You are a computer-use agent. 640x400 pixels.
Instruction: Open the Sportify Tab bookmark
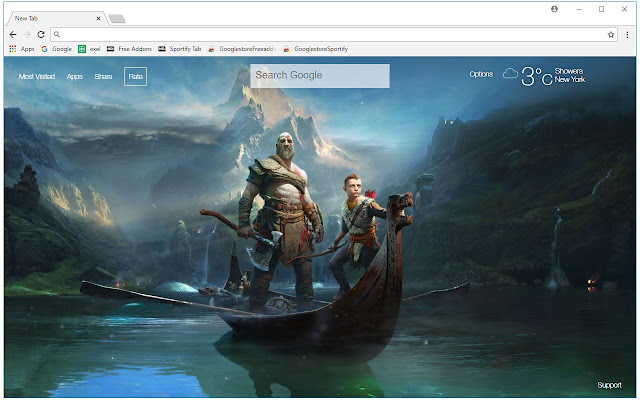pos(180,49)
